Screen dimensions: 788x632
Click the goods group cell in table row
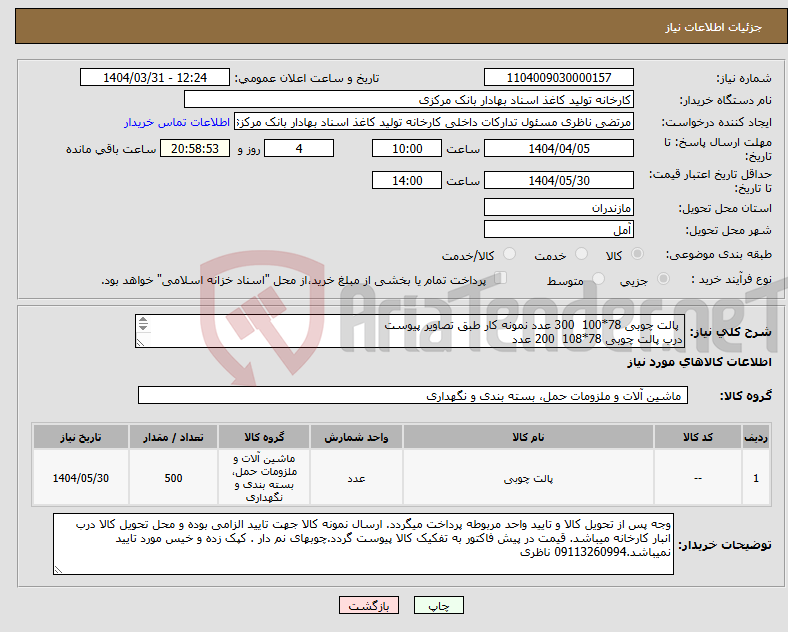264,478
